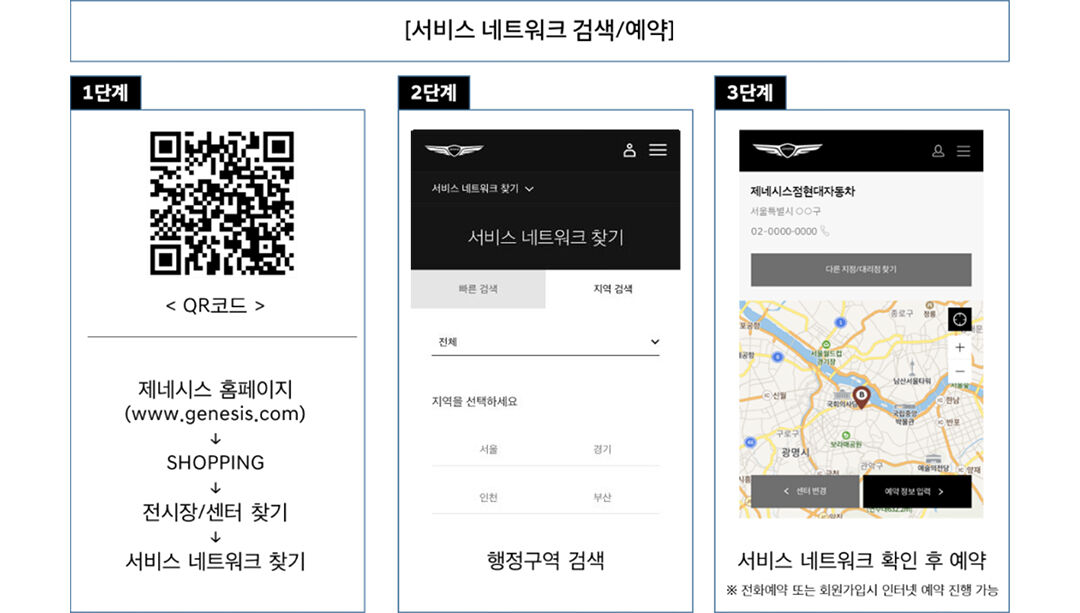The width and height of the screenshot is (1080, 613).
Task: Click the QR code image in step 1
Action: [x=222, y=203]
